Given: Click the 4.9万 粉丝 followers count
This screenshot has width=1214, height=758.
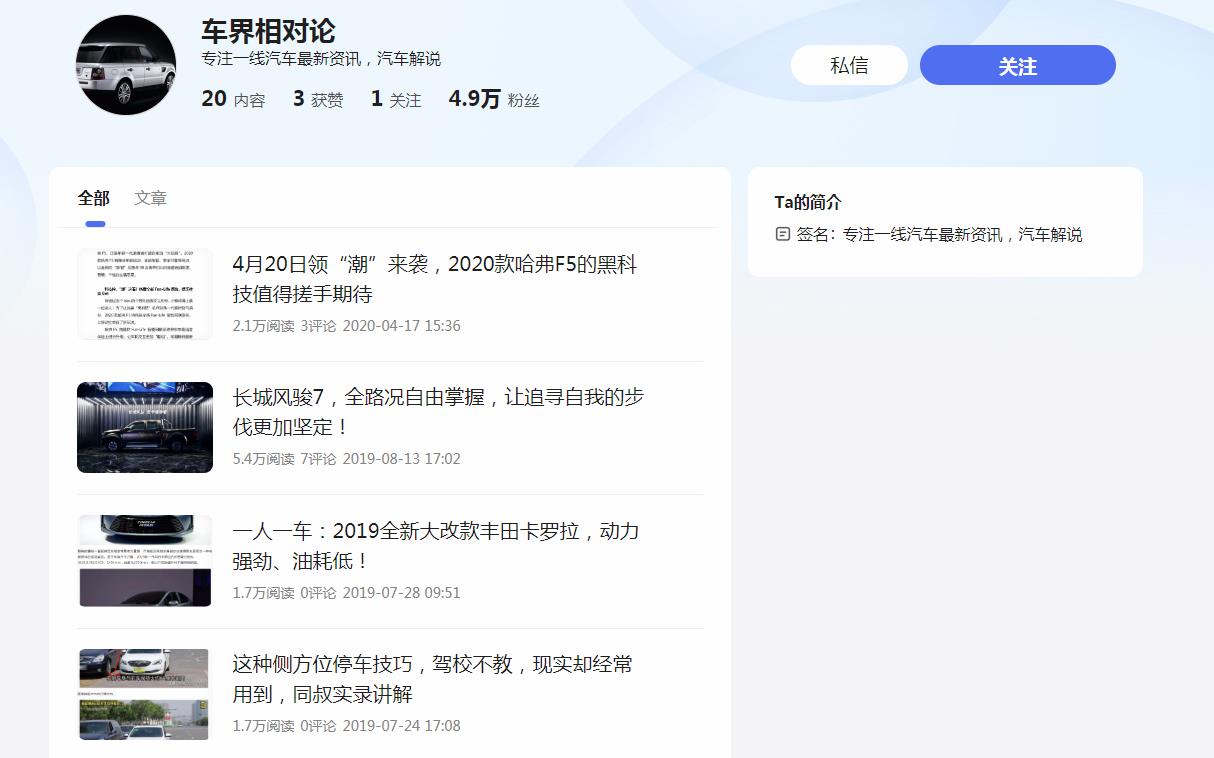Looking at the screenshot, I should coord(494,99).
